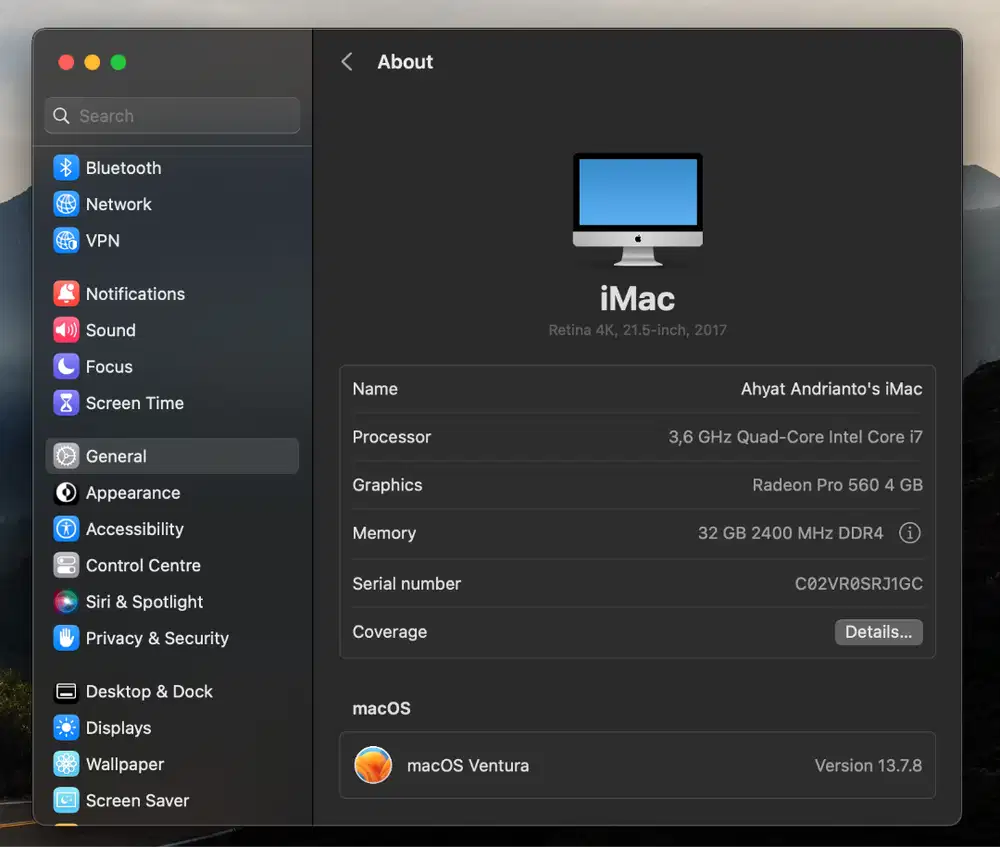Select the Focus moon icon

coord(66,367)
